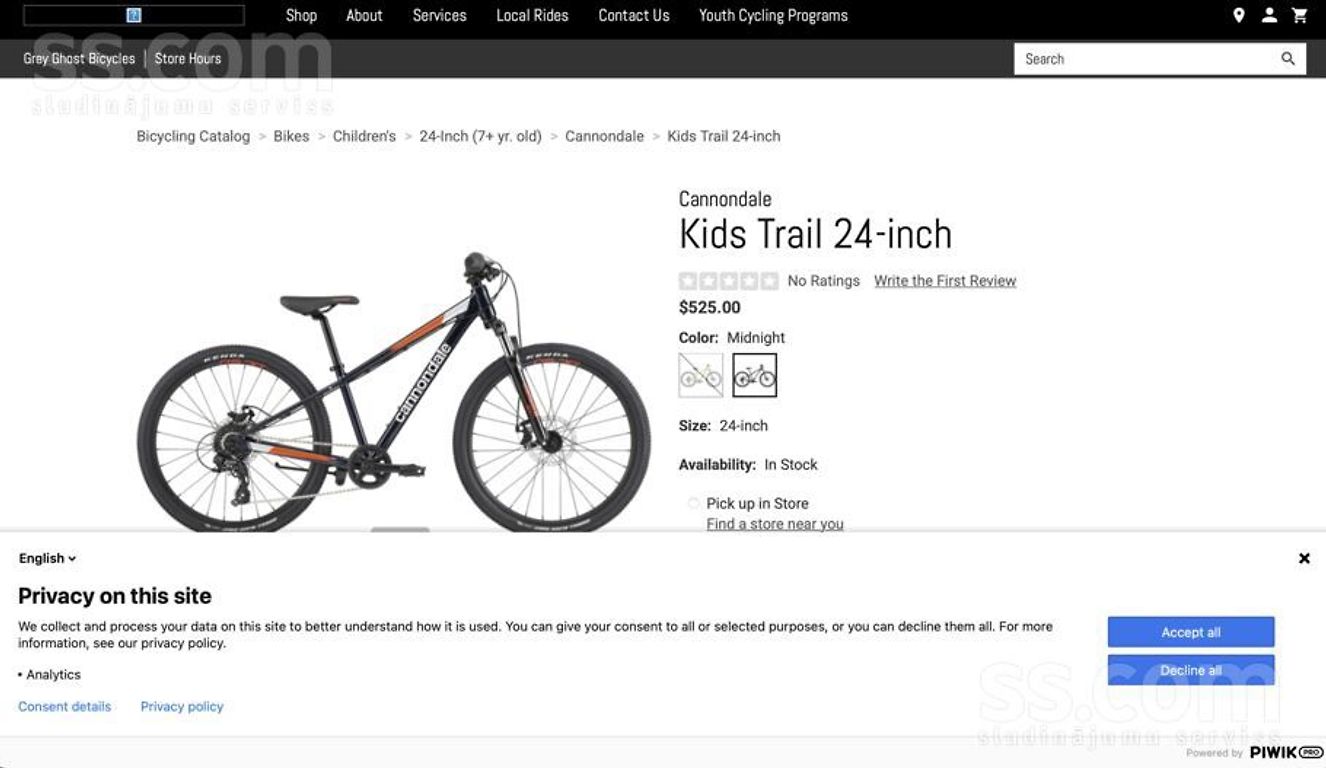Go to Children's breadcrumb link
Screen dimensions: 1326x768
coord(364,136)
